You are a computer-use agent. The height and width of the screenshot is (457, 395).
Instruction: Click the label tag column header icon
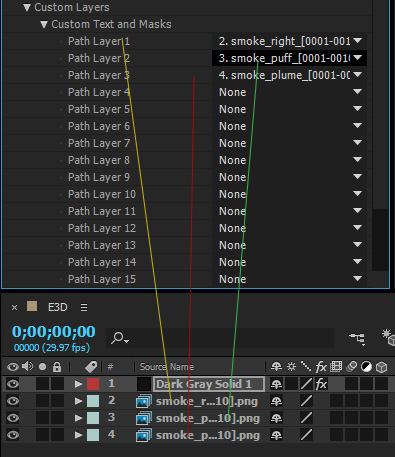(91, 367)
